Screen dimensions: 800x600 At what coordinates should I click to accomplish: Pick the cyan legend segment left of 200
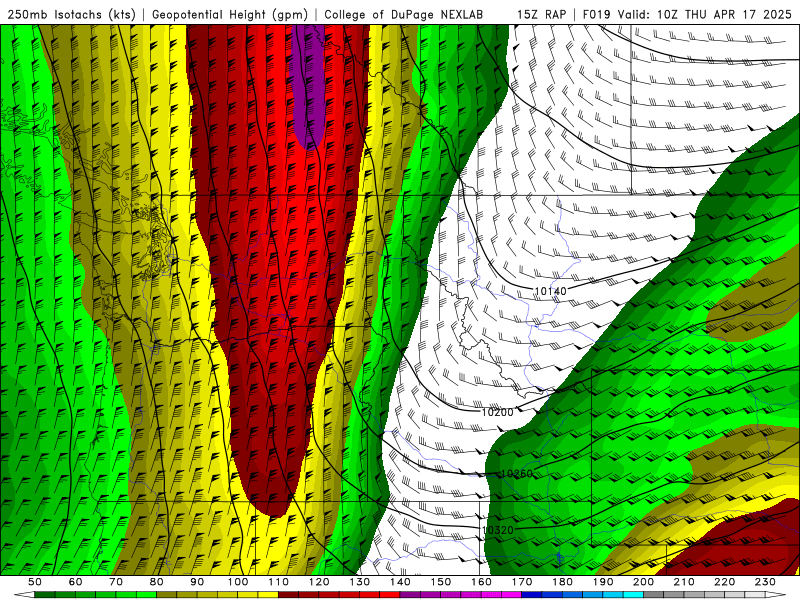click(634, 595)
